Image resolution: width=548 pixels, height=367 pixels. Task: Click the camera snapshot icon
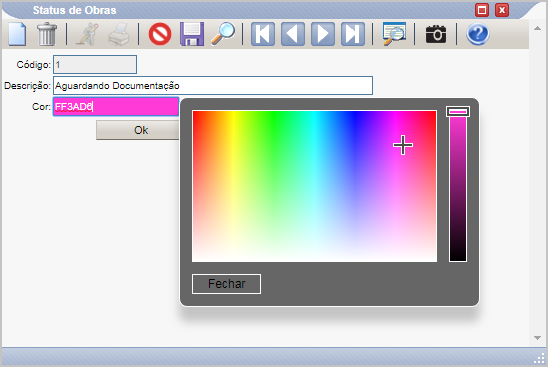pyautogui.click(x=435, y=34)
